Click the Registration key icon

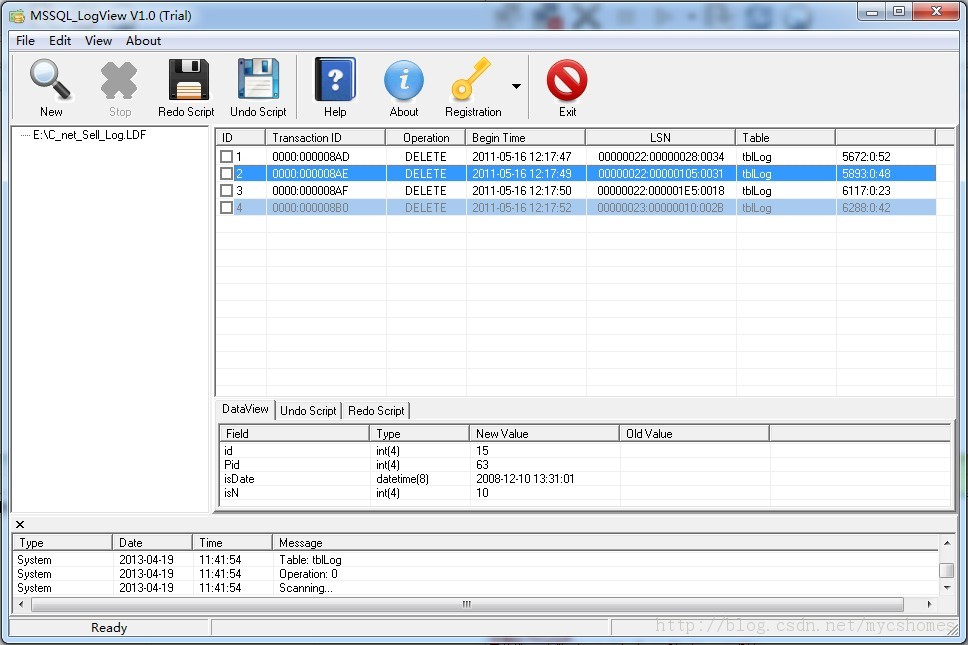point(472,80)
